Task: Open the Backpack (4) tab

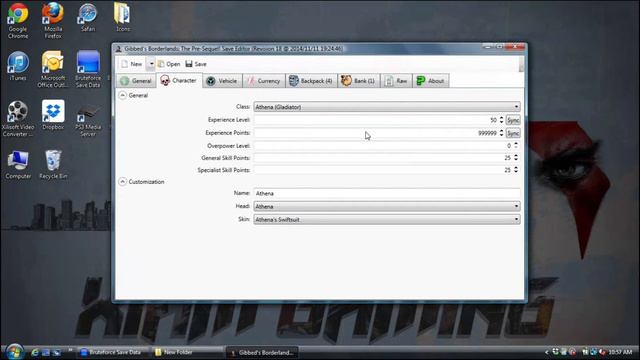Action: [311, 81]
